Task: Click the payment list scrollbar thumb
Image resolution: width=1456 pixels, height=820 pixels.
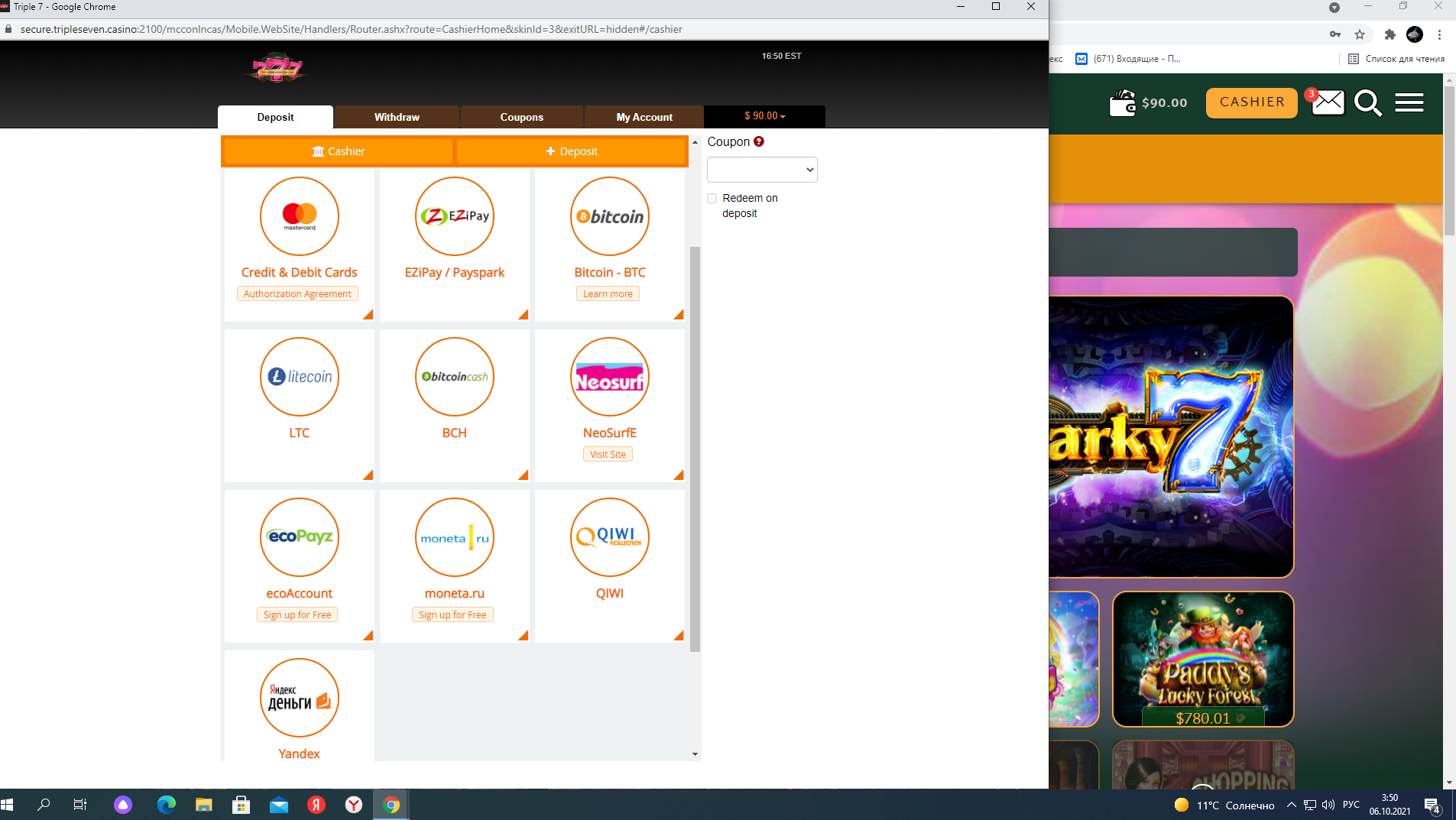Action: pyautogui.click(x=695, y=449)
